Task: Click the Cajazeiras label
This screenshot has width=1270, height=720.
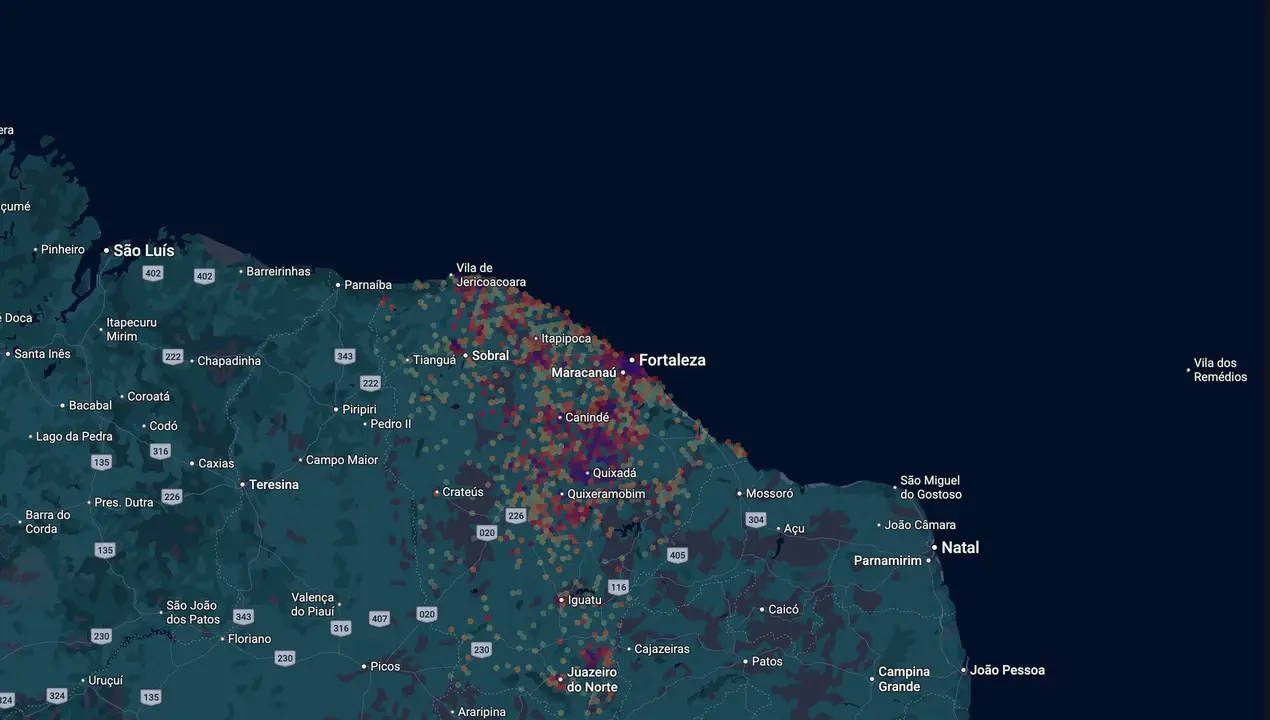Action: [x=662, y=649]
